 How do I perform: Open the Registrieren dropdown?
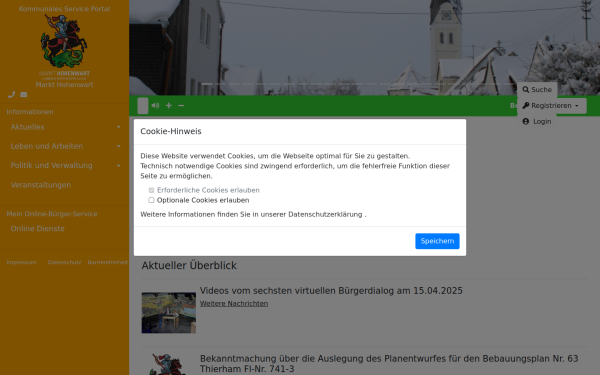coord(552,106)
